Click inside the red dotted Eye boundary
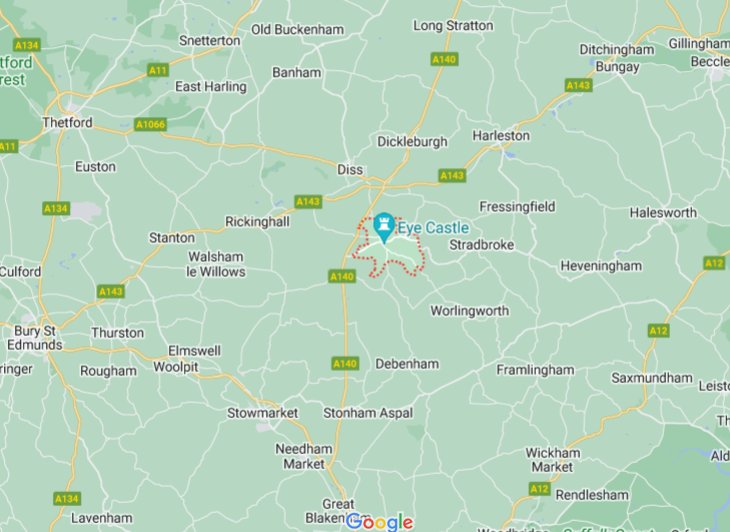 point(396,255)
